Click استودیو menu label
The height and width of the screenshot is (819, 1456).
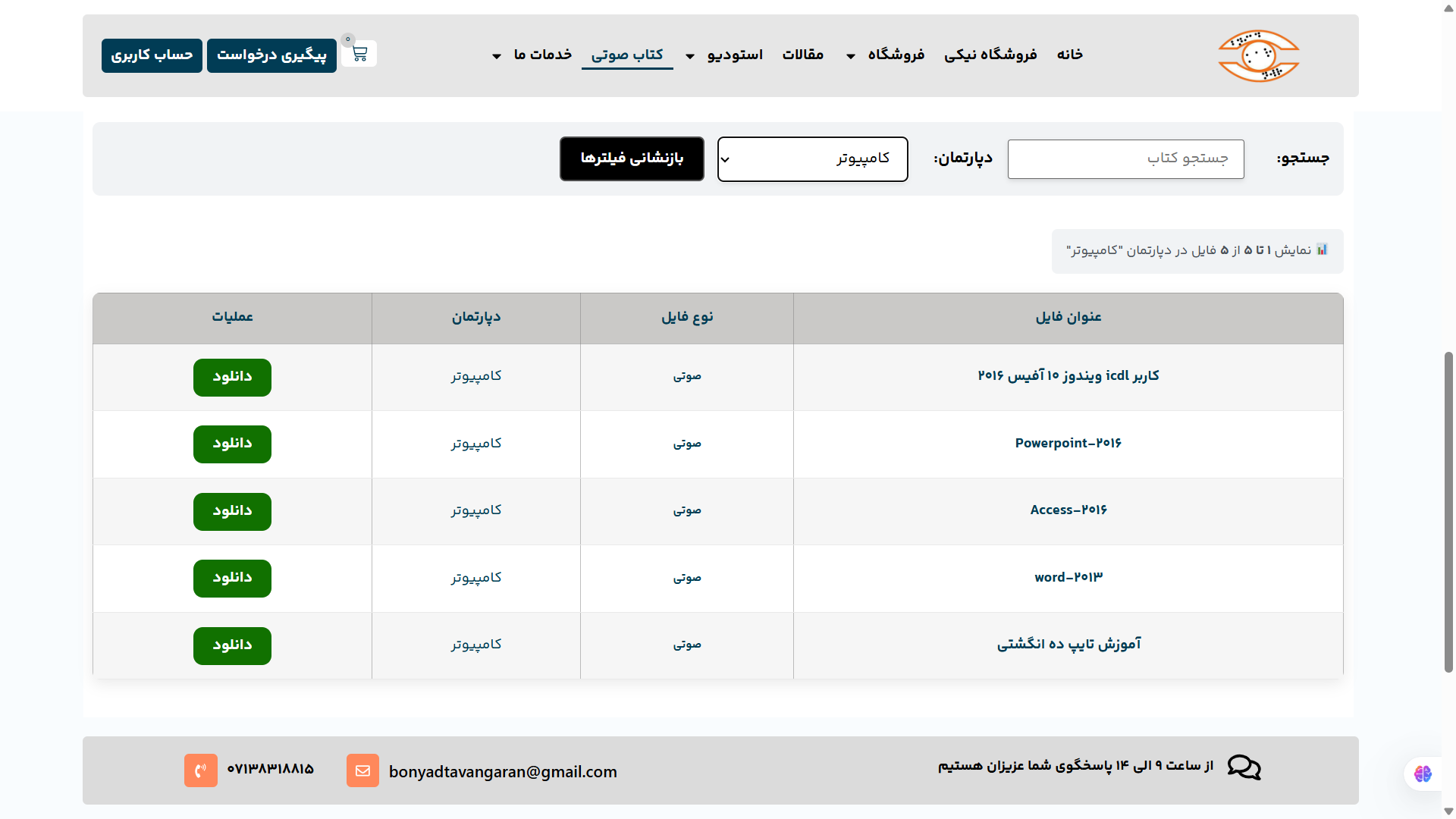735,55
